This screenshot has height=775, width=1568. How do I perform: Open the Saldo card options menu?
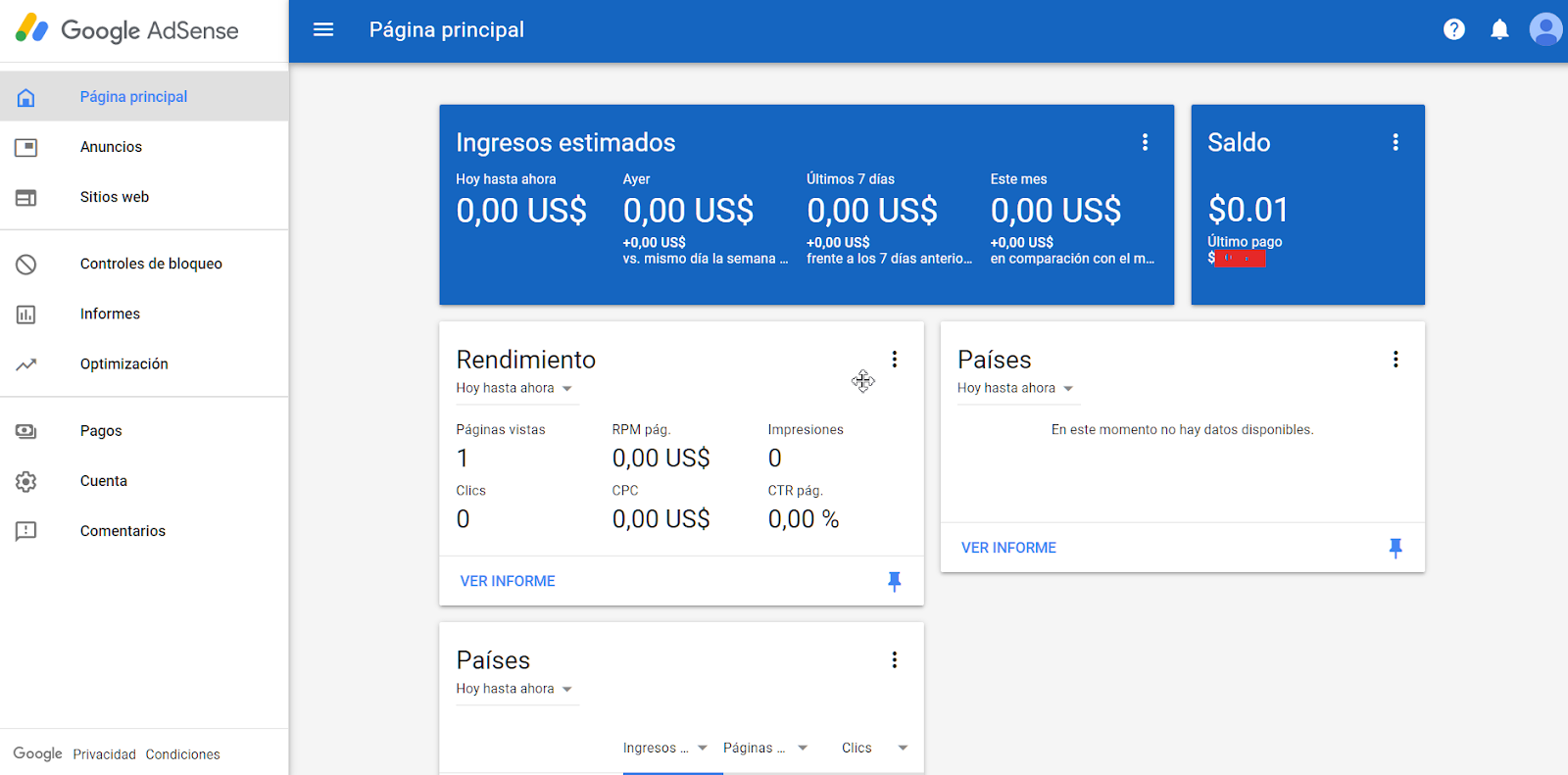tap(1396, 142)
